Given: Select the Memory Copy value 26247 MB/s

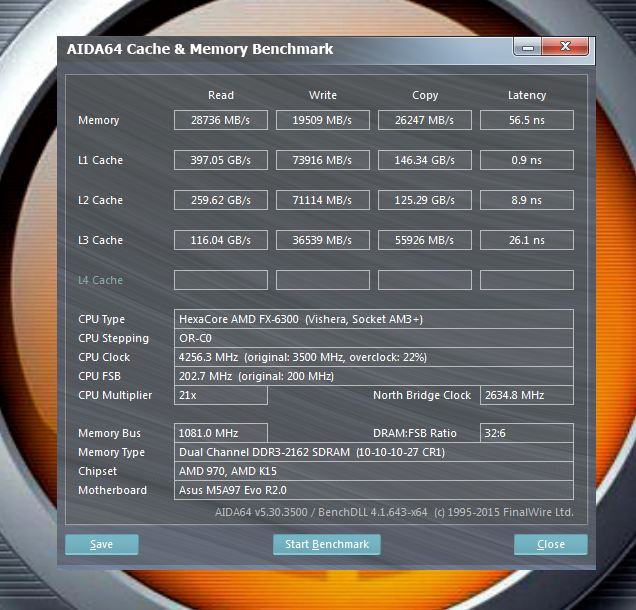Looking at the screenshot, I should (425, 120).
